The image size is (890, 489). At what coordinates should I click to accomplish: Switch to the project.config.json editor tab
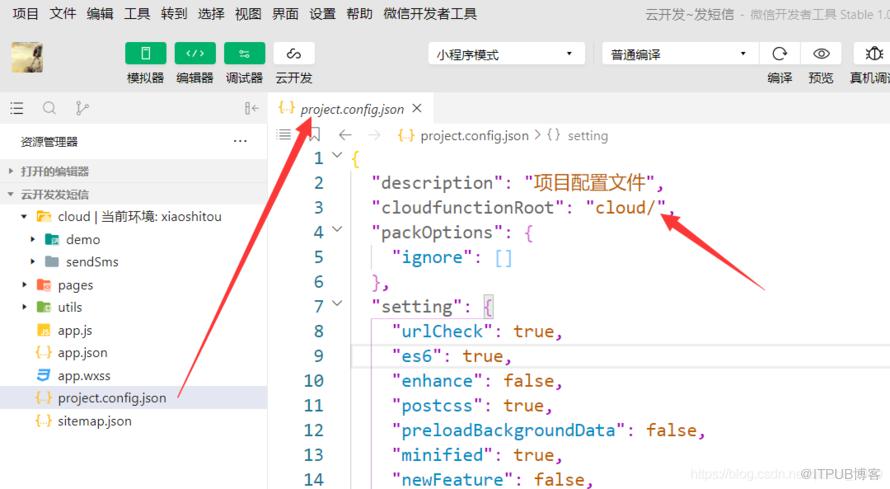pyautogui.click(x=352, y=109)
